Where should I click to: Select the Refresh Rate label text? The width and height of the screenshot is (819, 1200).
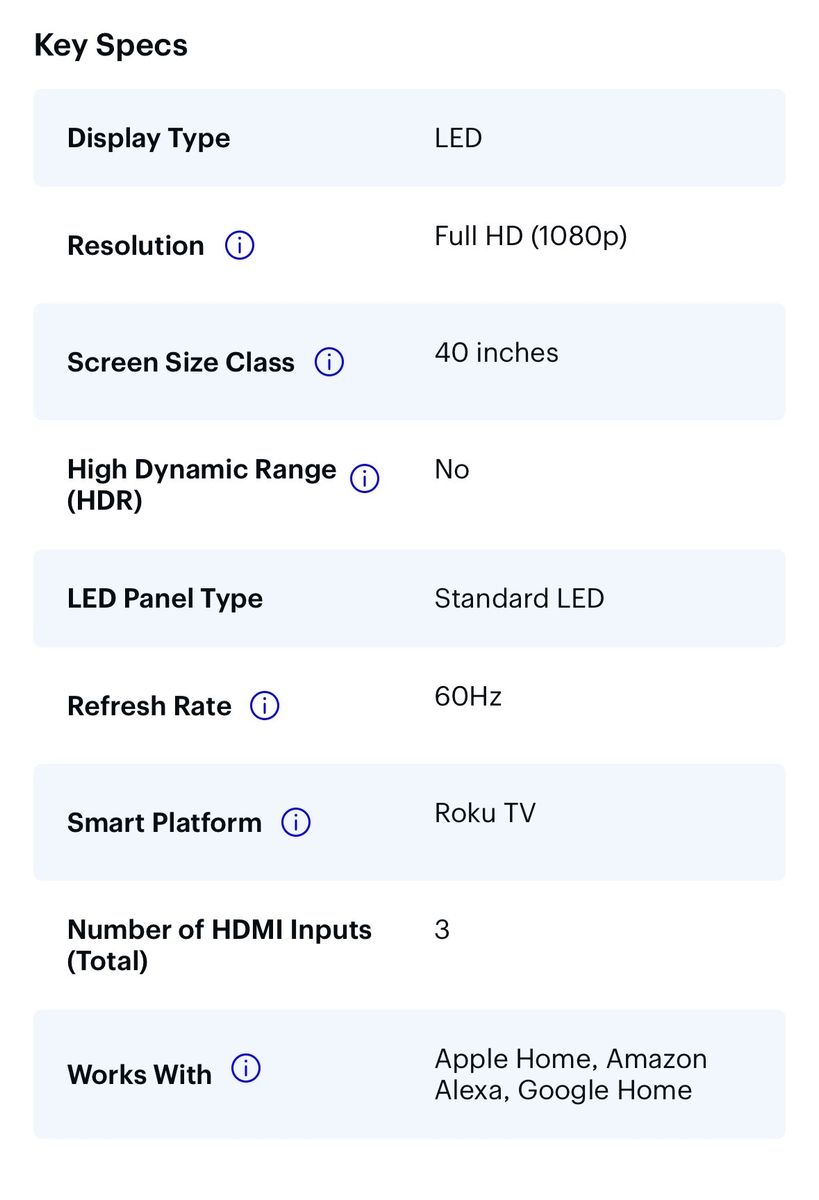pyautogui.click(x=149, y=706)
